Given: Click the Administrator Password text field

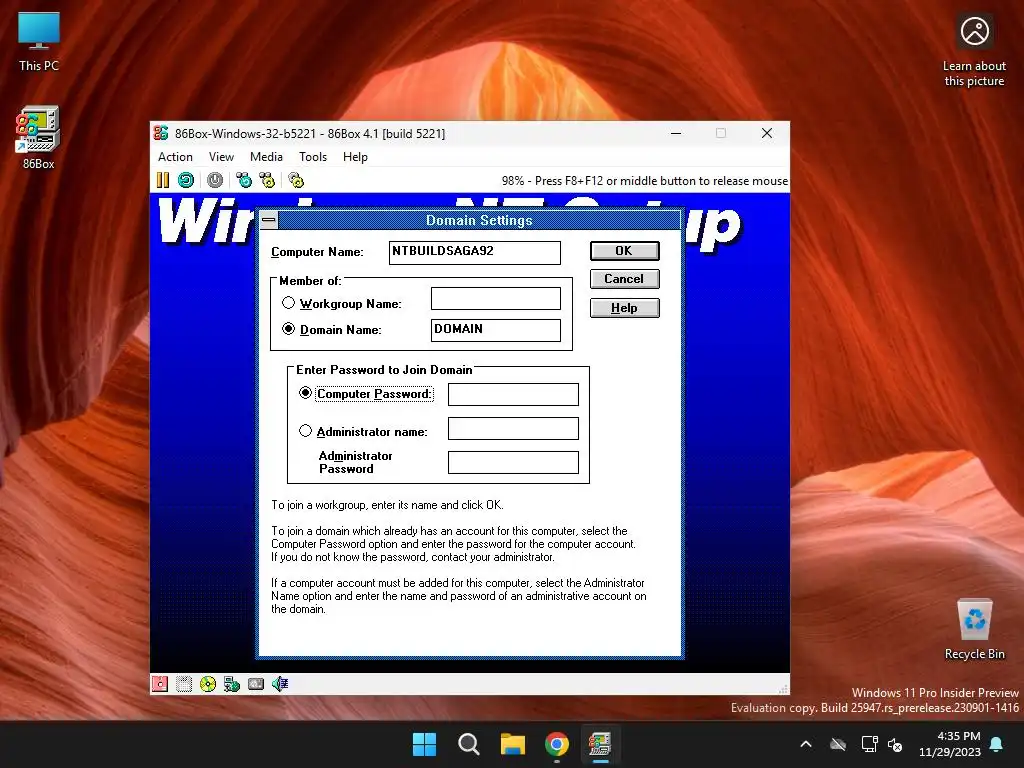Looking at the screenshot, I should [x=513, y=462].
